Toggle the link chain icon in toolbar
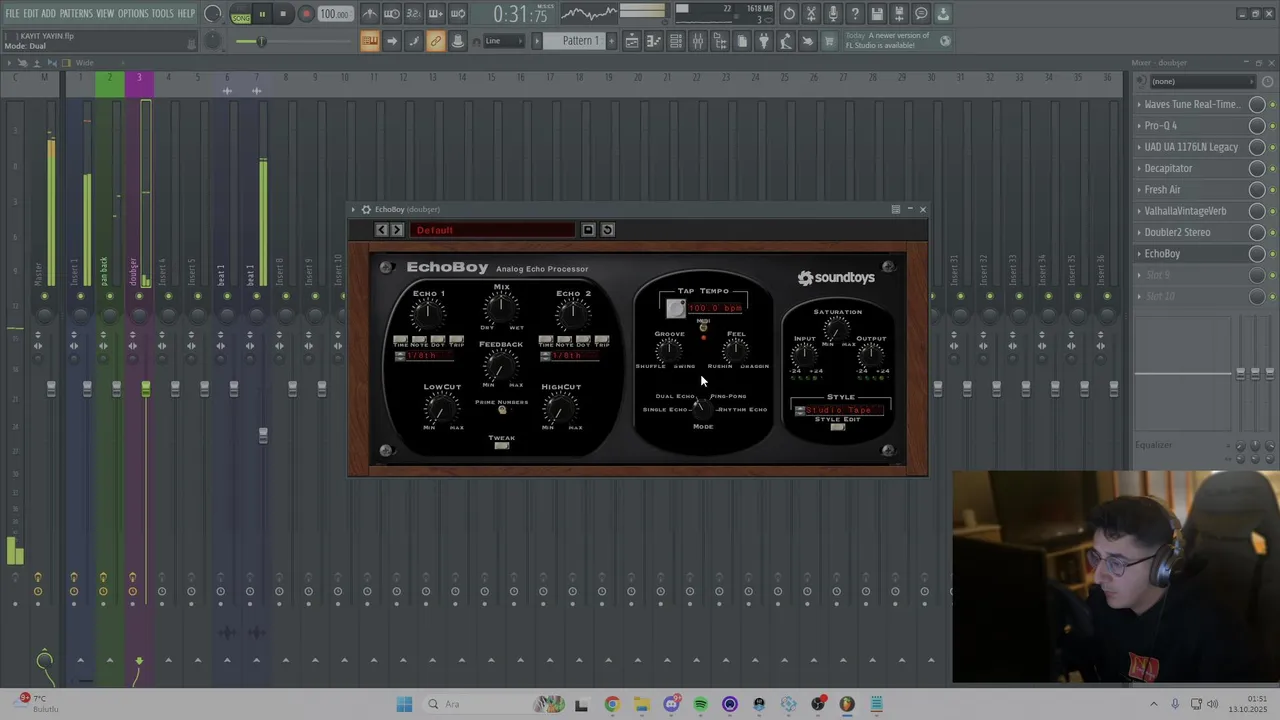Screen dimensions: 1280x720 (435, 41)
